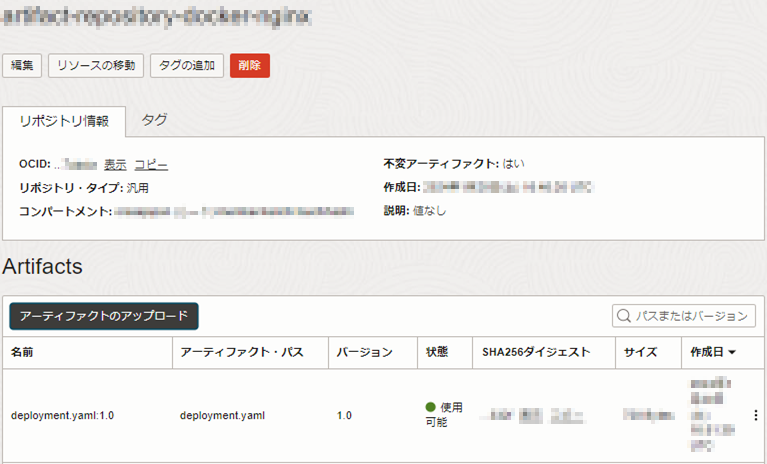Click the 編集 button

[x=22, y=66]
